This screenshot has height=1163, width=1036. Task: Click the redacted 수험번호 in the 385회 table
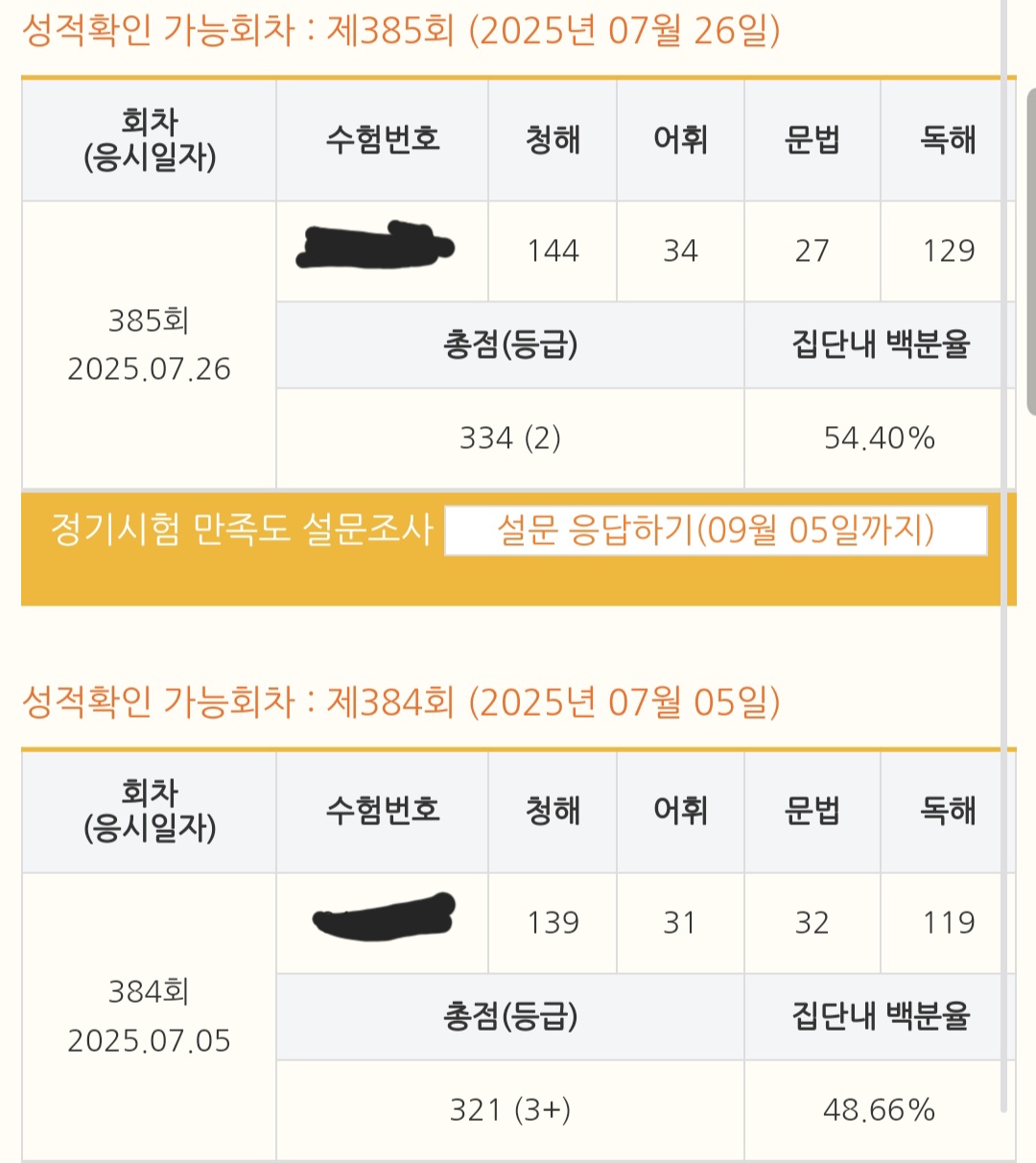click(x=375, y=246)
